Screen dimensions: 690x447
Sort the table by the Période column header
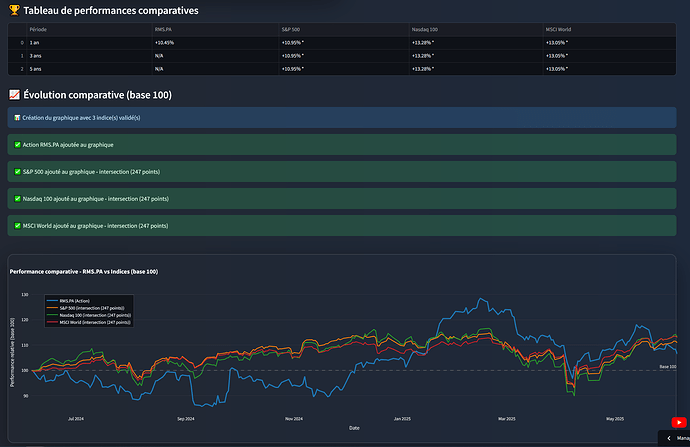click(38, 30)
